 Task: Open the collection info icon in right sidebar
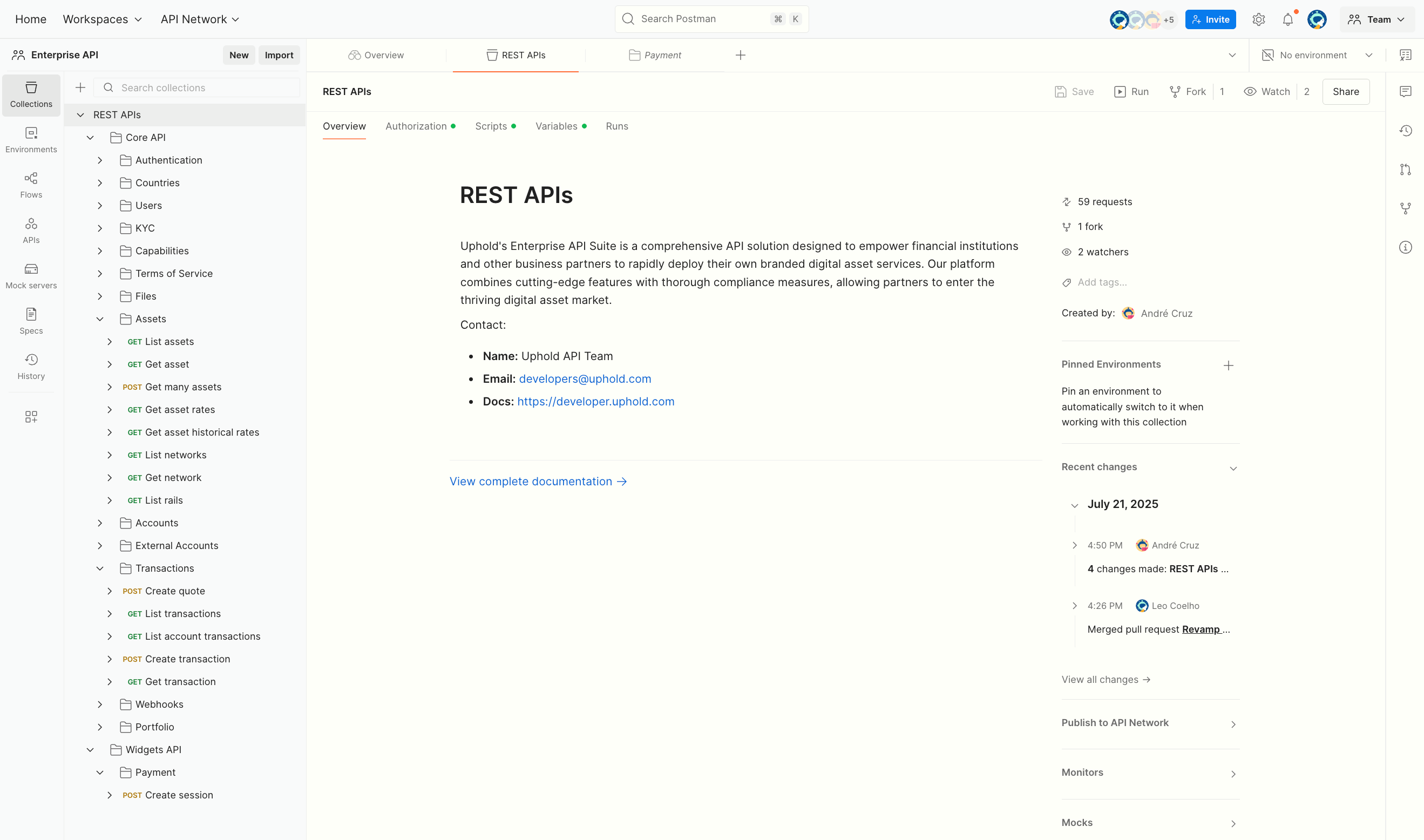[x=1405, y=247]
